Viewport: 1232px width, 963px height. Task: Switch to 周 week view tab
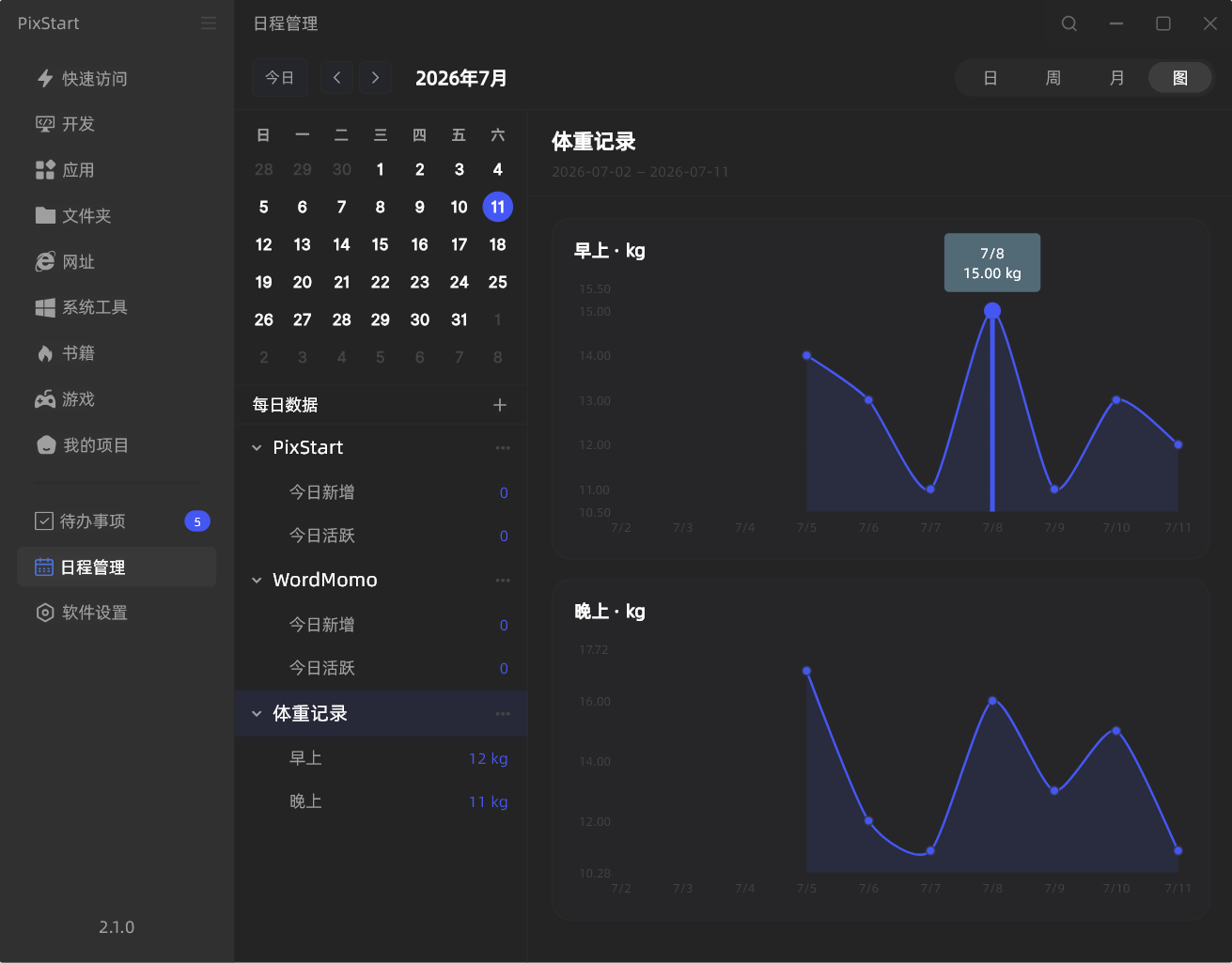point(1053,78)
